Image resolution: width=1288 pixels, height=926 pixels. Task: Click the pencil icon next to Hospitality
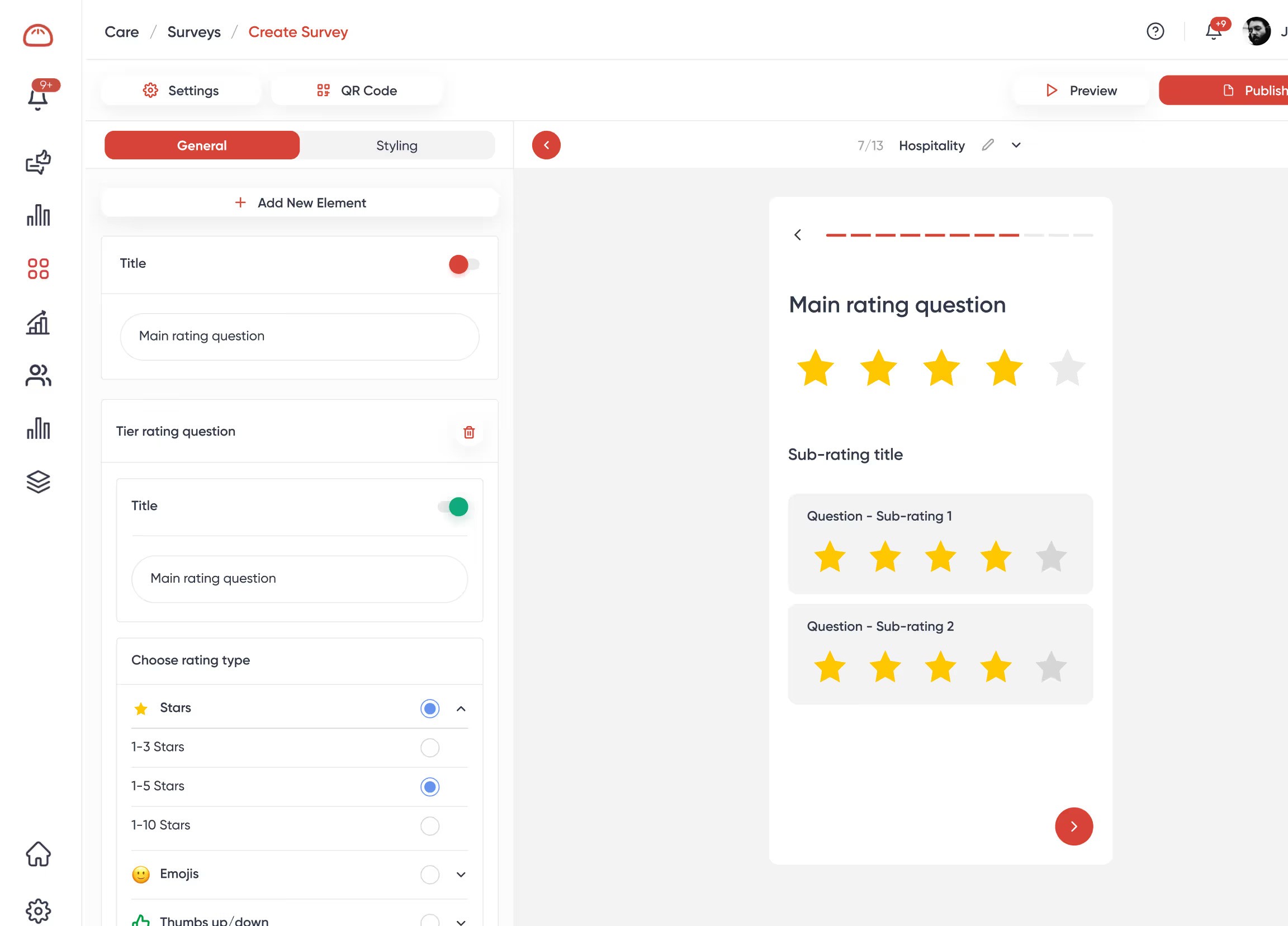pos(988,145)
